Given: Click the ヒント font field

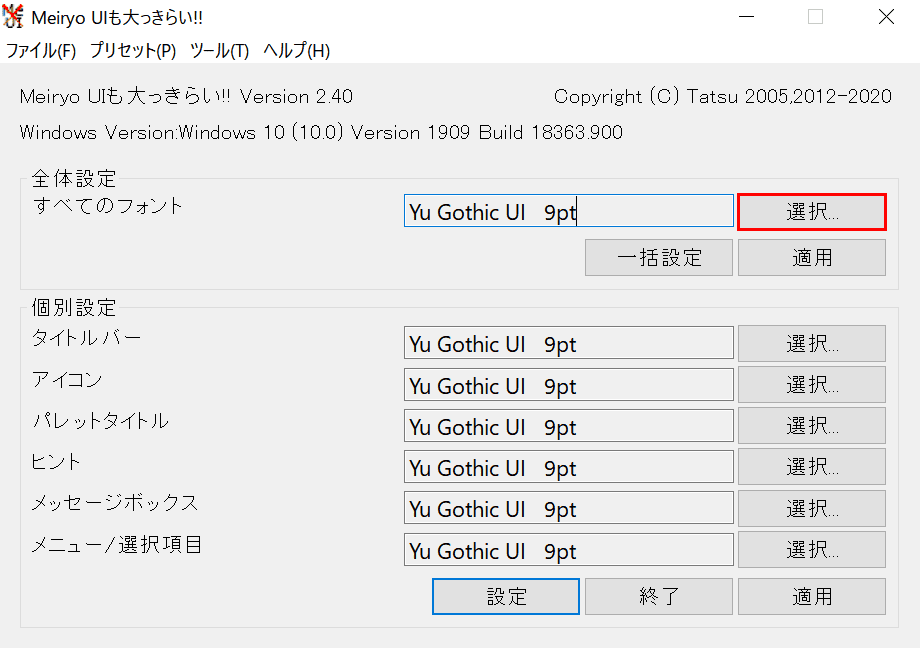Looking at the screenshot, I should point(569,467).
